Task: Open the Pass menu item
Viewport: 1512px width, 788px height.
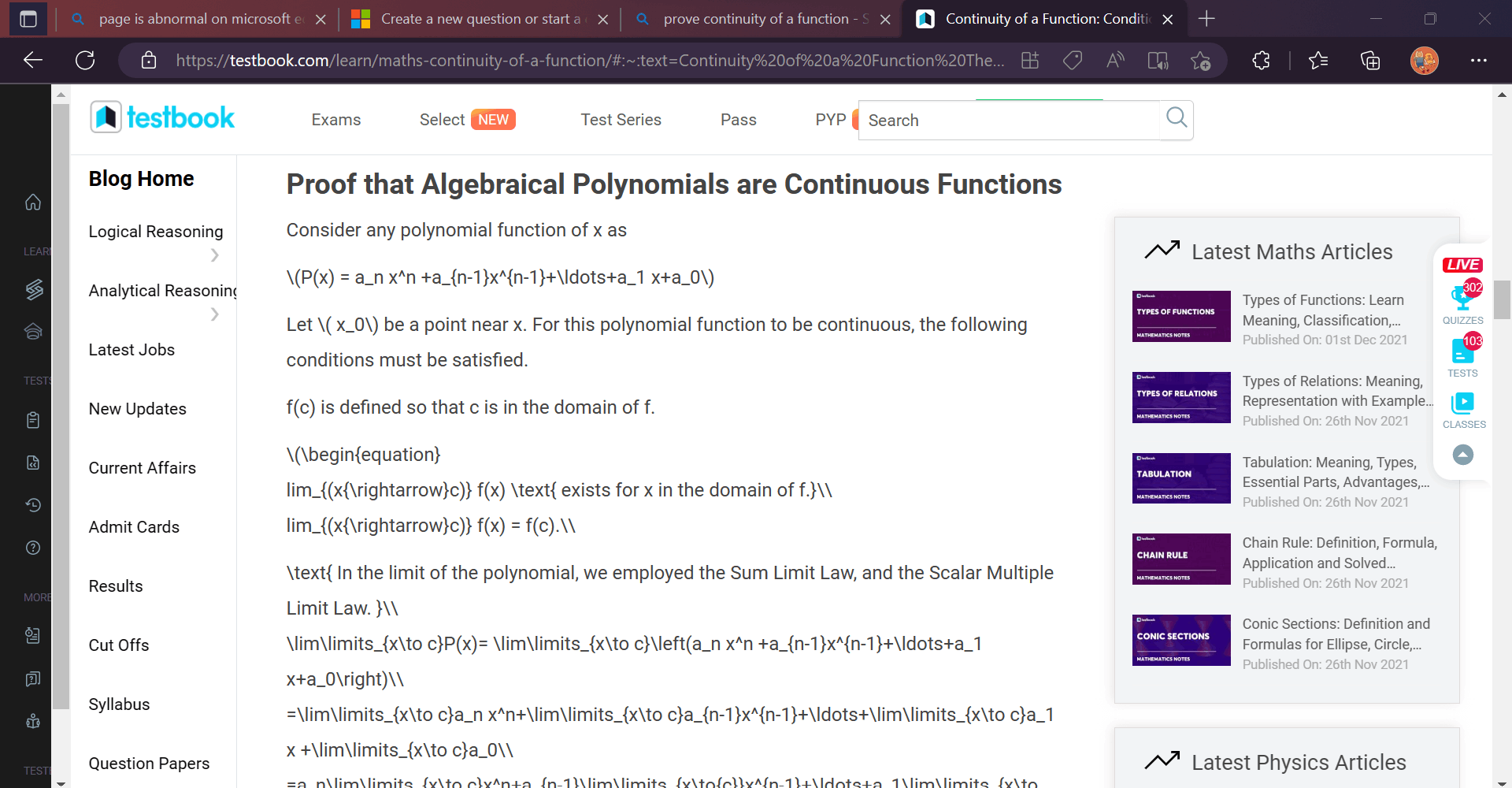Action: click(739, 120)
